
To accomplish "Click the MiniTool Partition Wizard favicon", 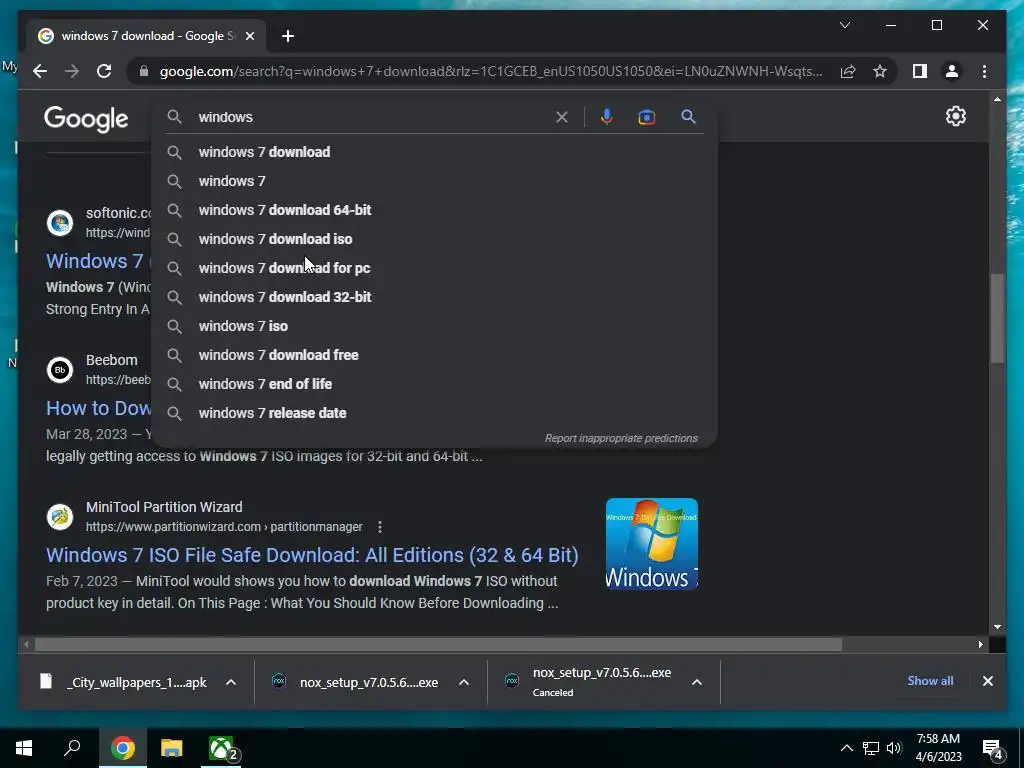I will pyautogui.click(x=60, y=517).
